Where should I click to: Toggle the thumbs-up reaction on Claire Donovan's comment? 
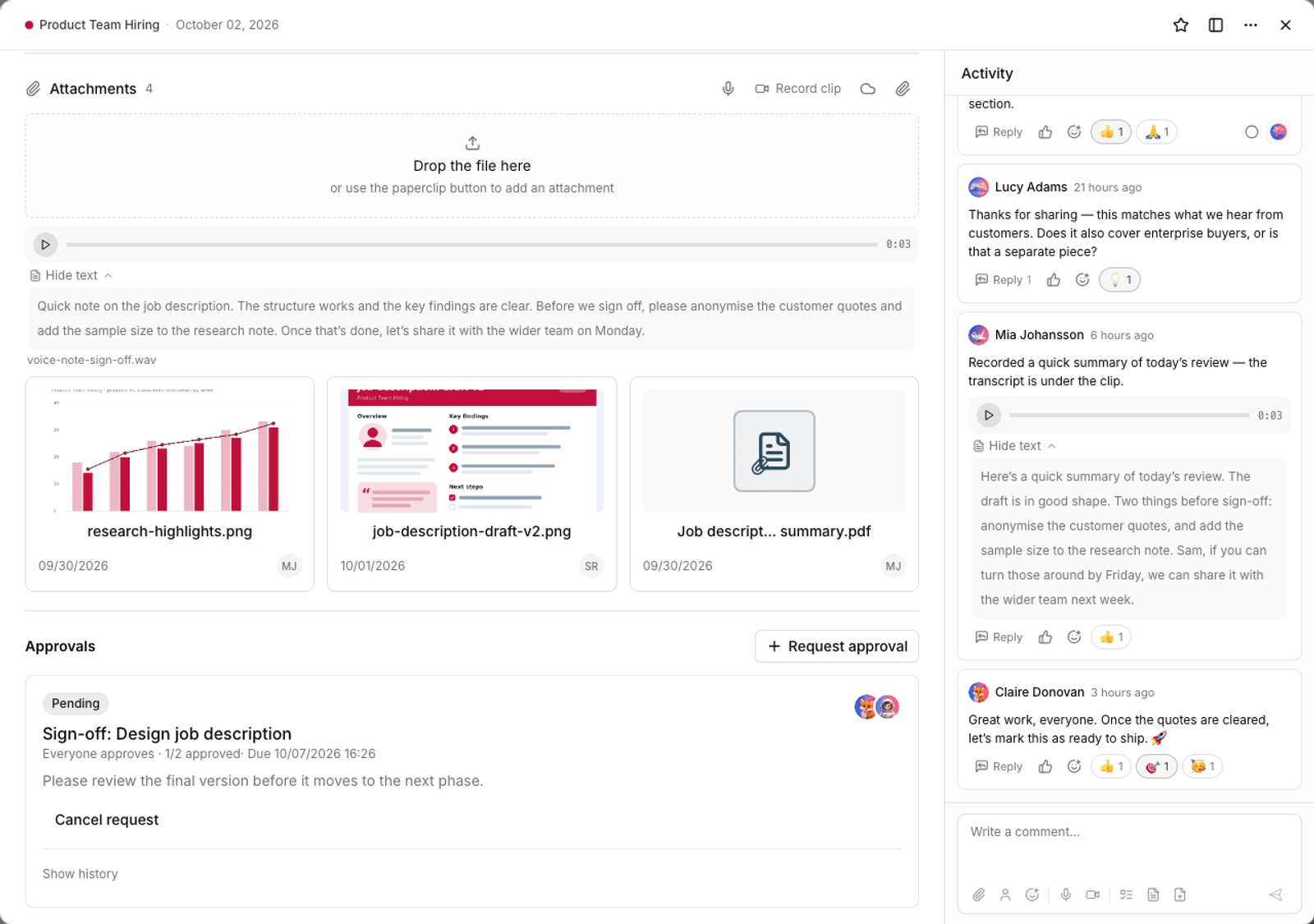click(1111, 766)
